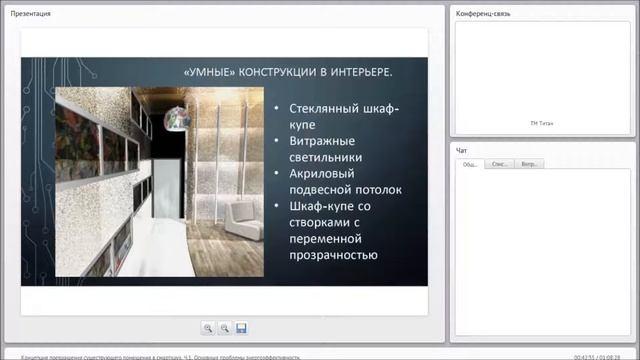Zoom out on the presentation slide

click(x=224, y=328)
